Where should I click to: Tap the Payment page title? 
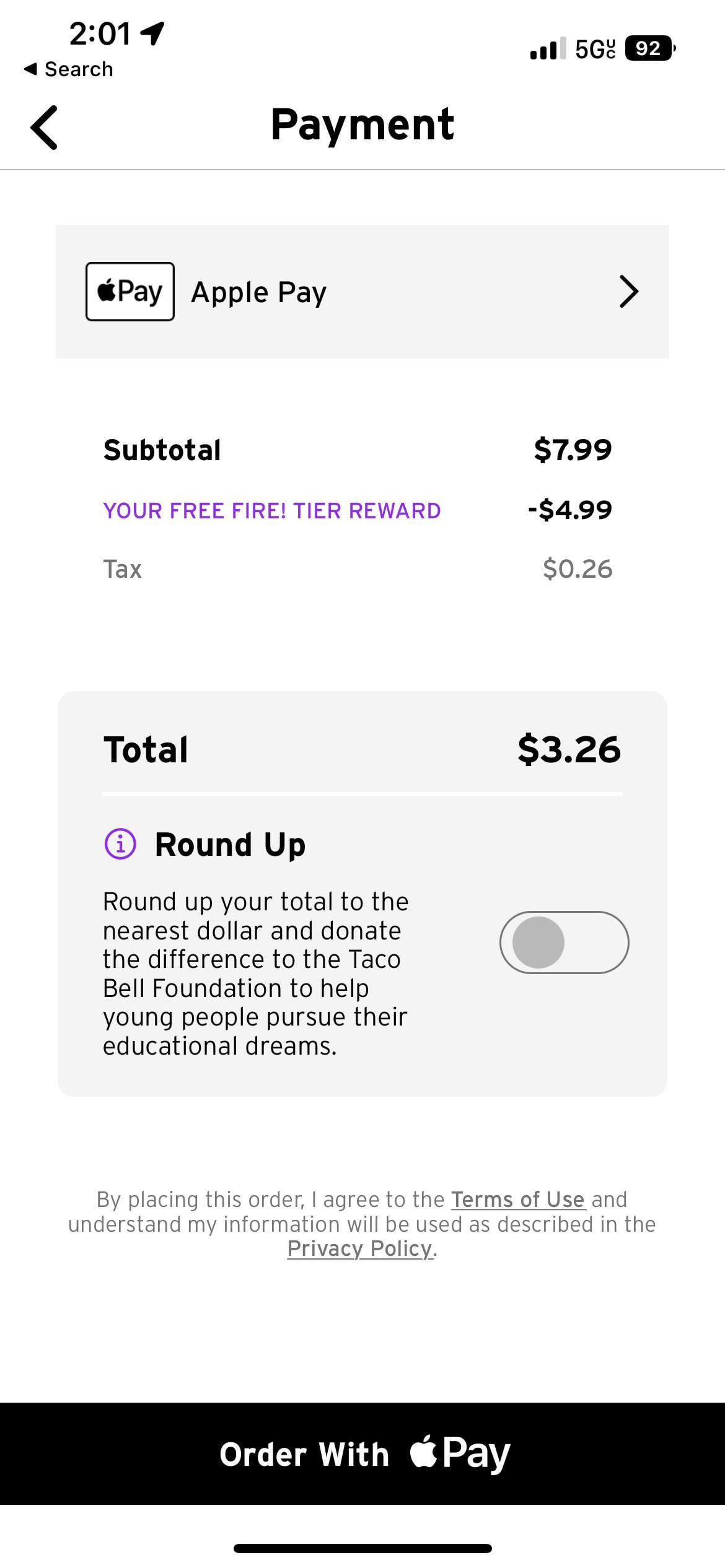tap(362, 124)
